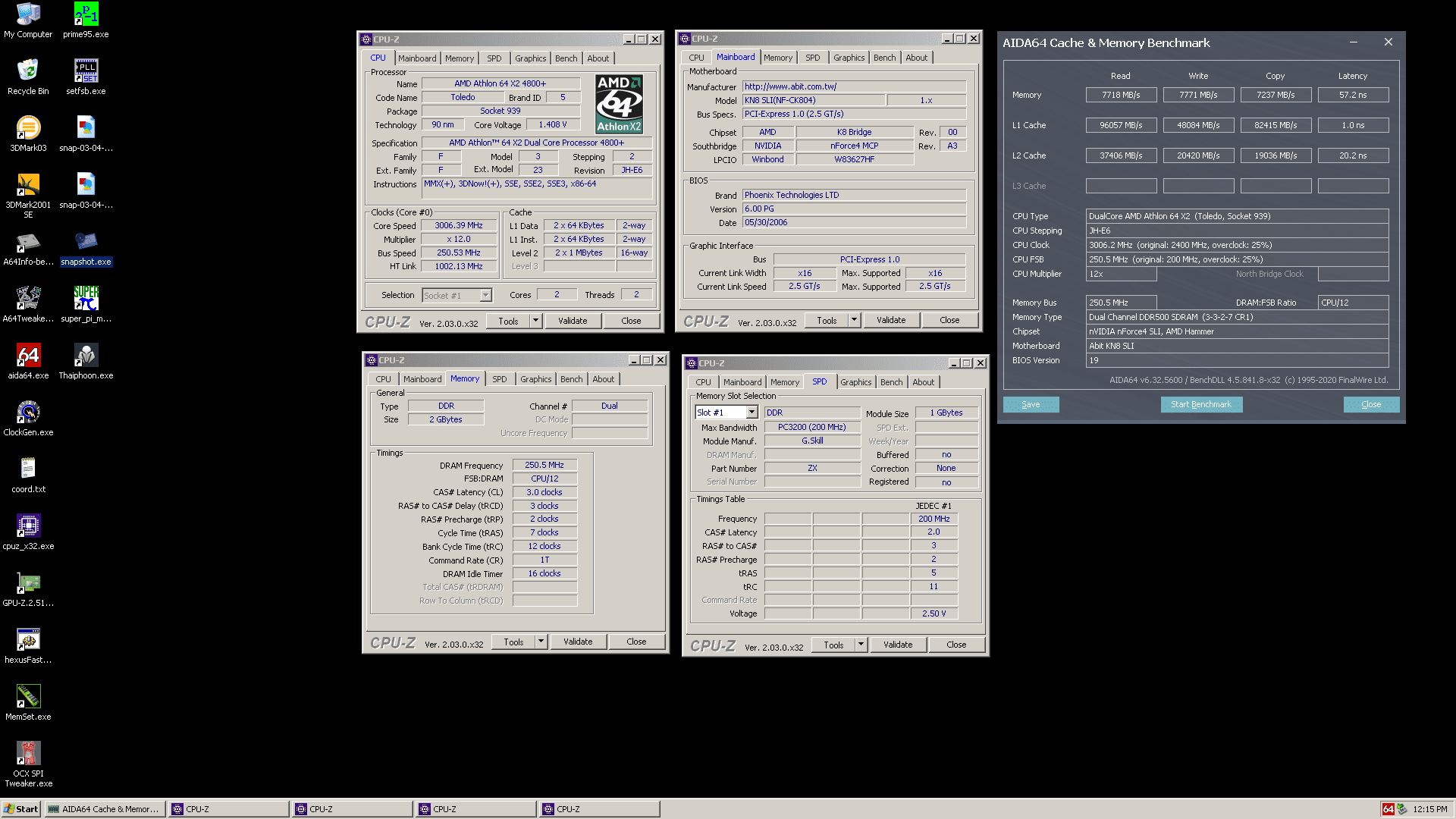Launch setfsb.exe desktop icon
The height and width of the screenshot is (819, 1456).
click(86, 77)
